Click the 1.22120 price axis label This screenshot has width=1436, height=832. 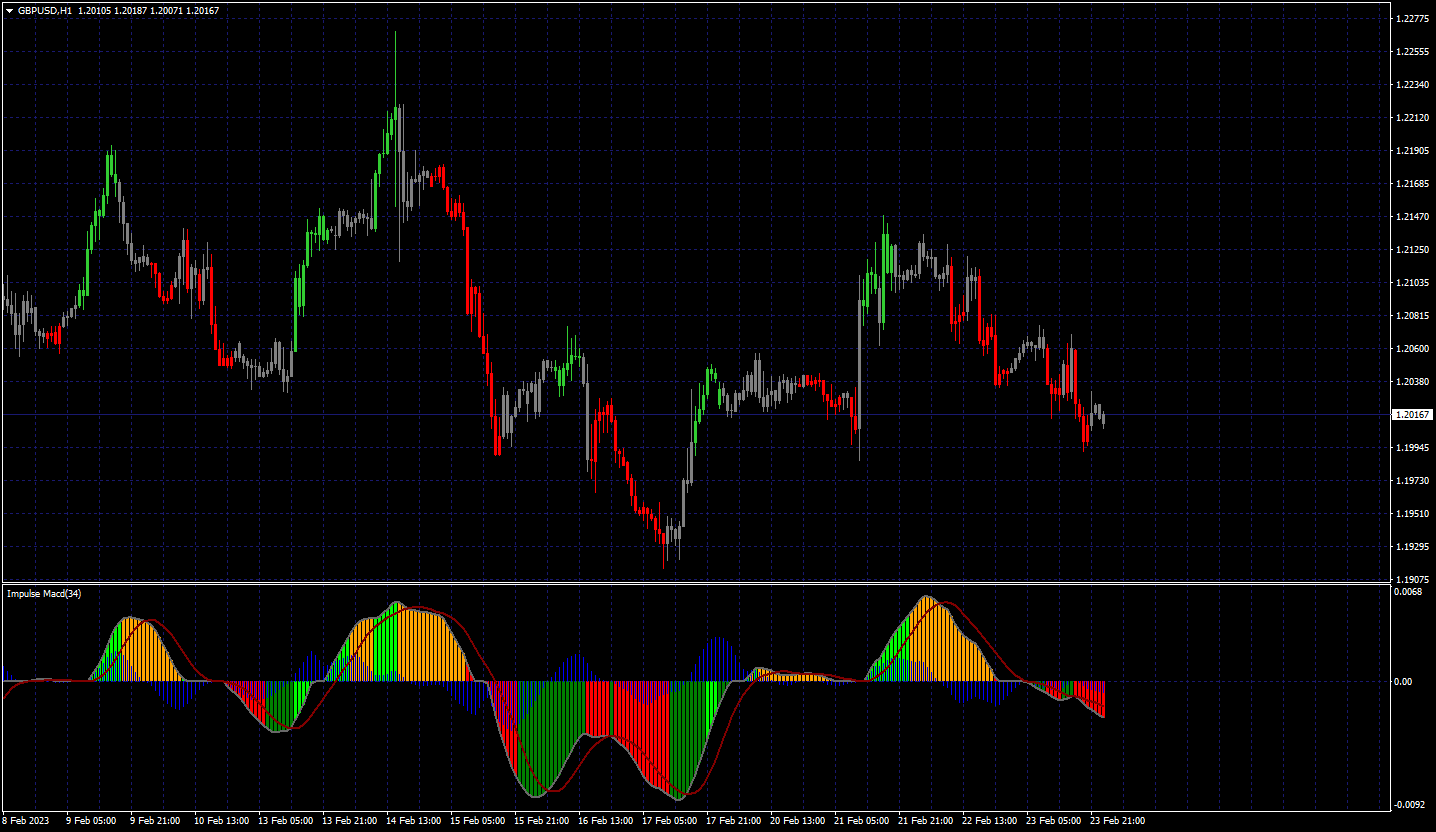[x=1412, y=117]
